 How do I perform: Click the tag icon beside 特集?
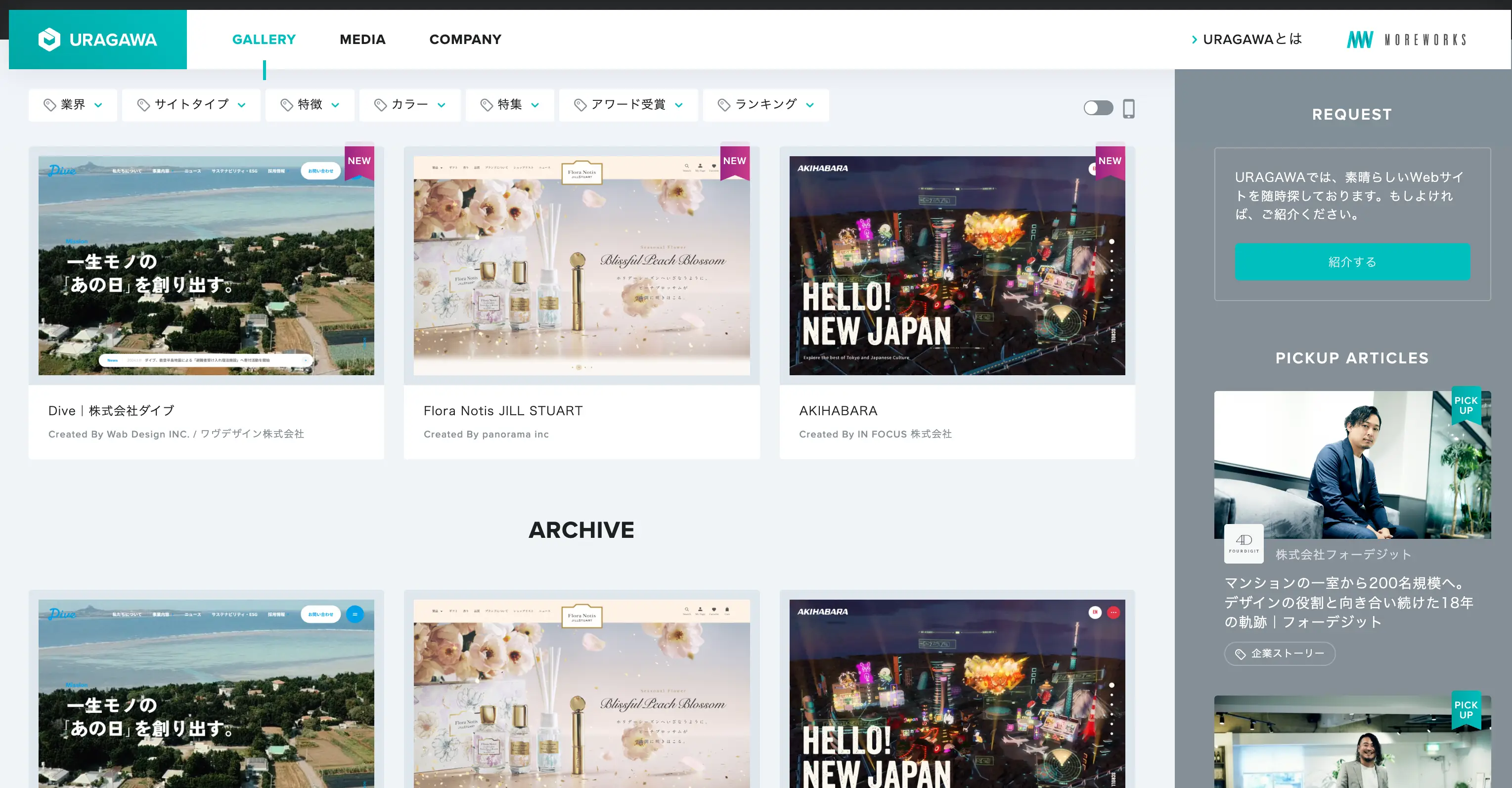pyautogui.click(x=487, y=104)
